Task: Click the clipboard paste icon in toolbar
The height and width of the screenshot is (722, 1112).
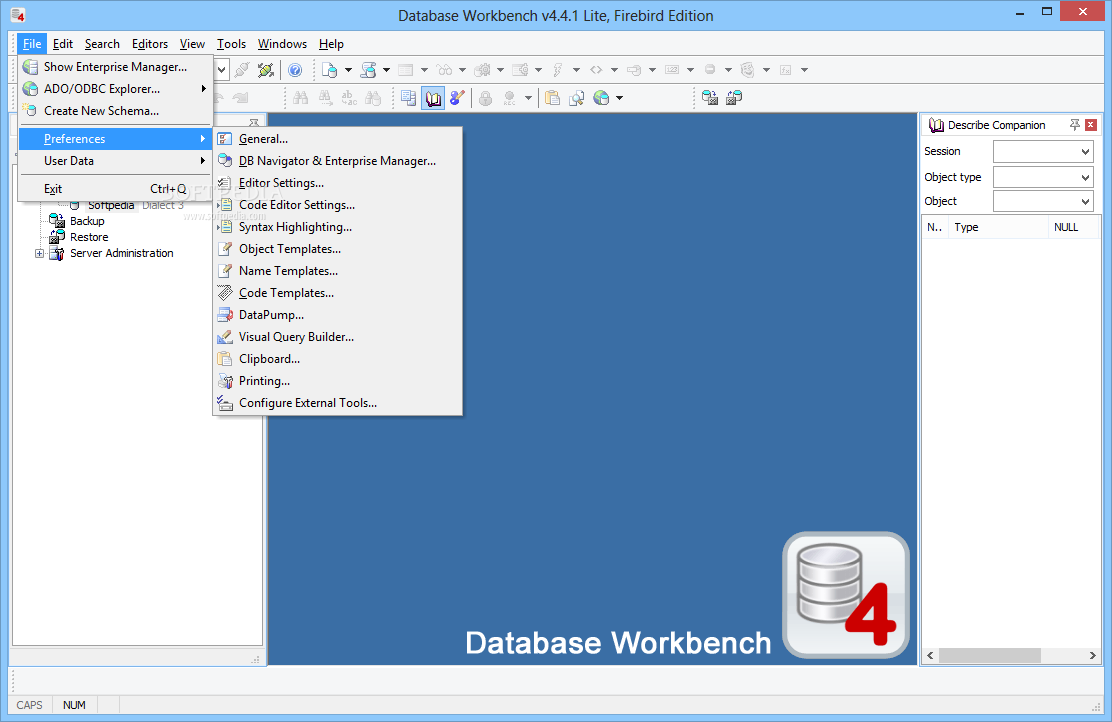Action: [x=552, y=98]
